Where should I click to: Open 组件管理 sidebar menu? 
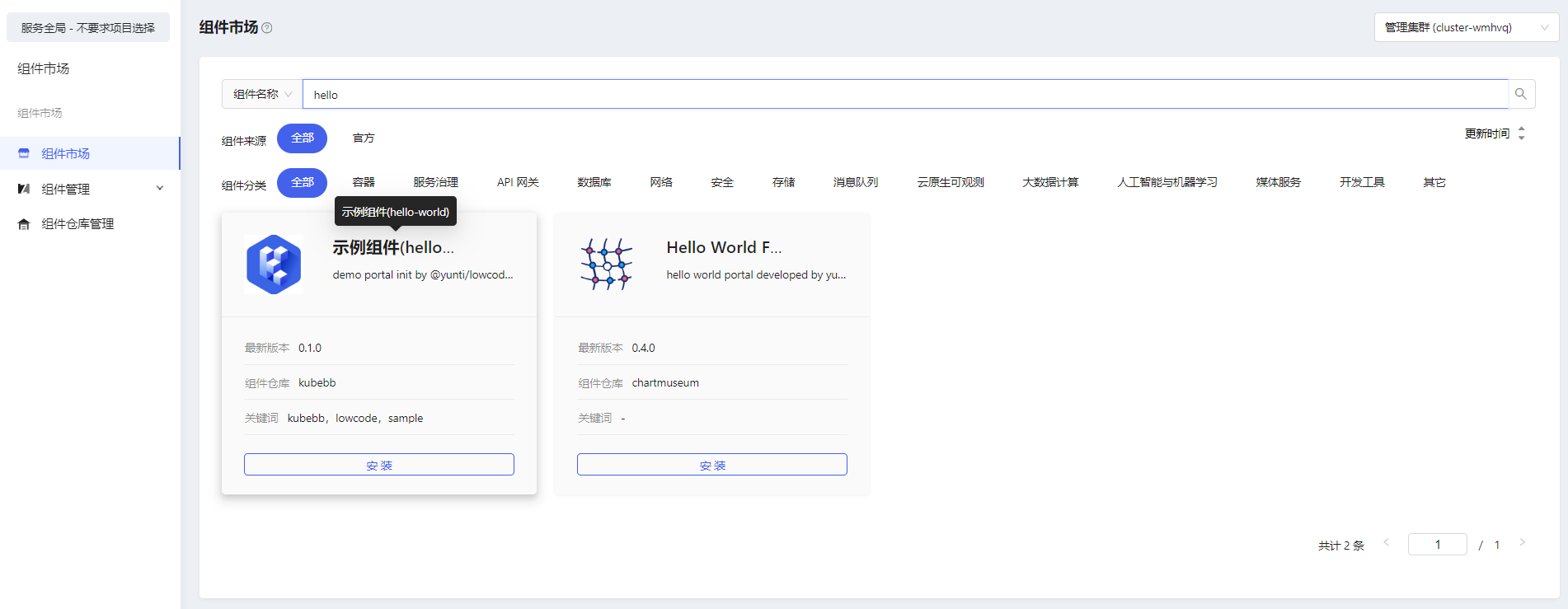[90, 189]
